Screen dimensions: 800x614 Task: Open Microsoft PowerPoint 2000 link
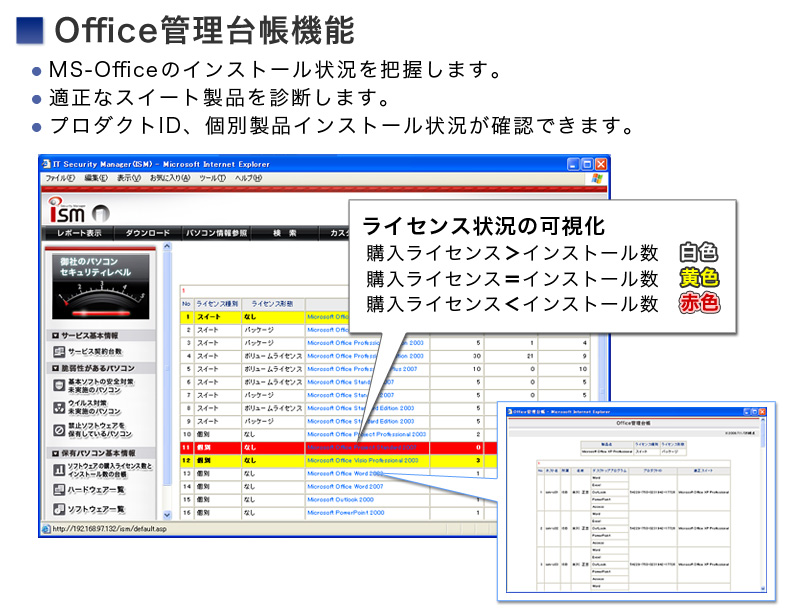click(x=345, y=512)
